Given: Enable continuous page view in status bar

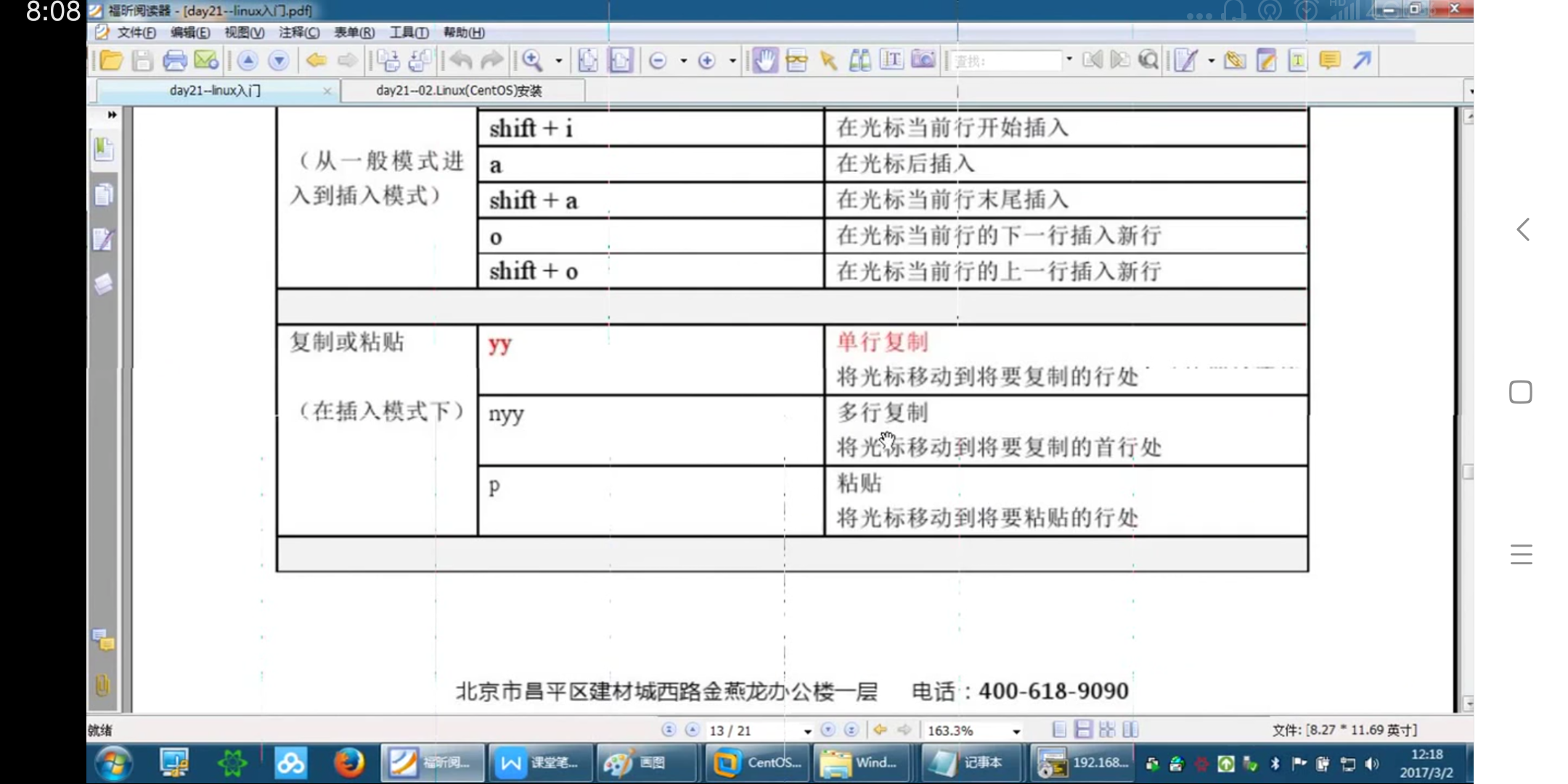Looking at the screenshot, I should (x=1085, y=730).
